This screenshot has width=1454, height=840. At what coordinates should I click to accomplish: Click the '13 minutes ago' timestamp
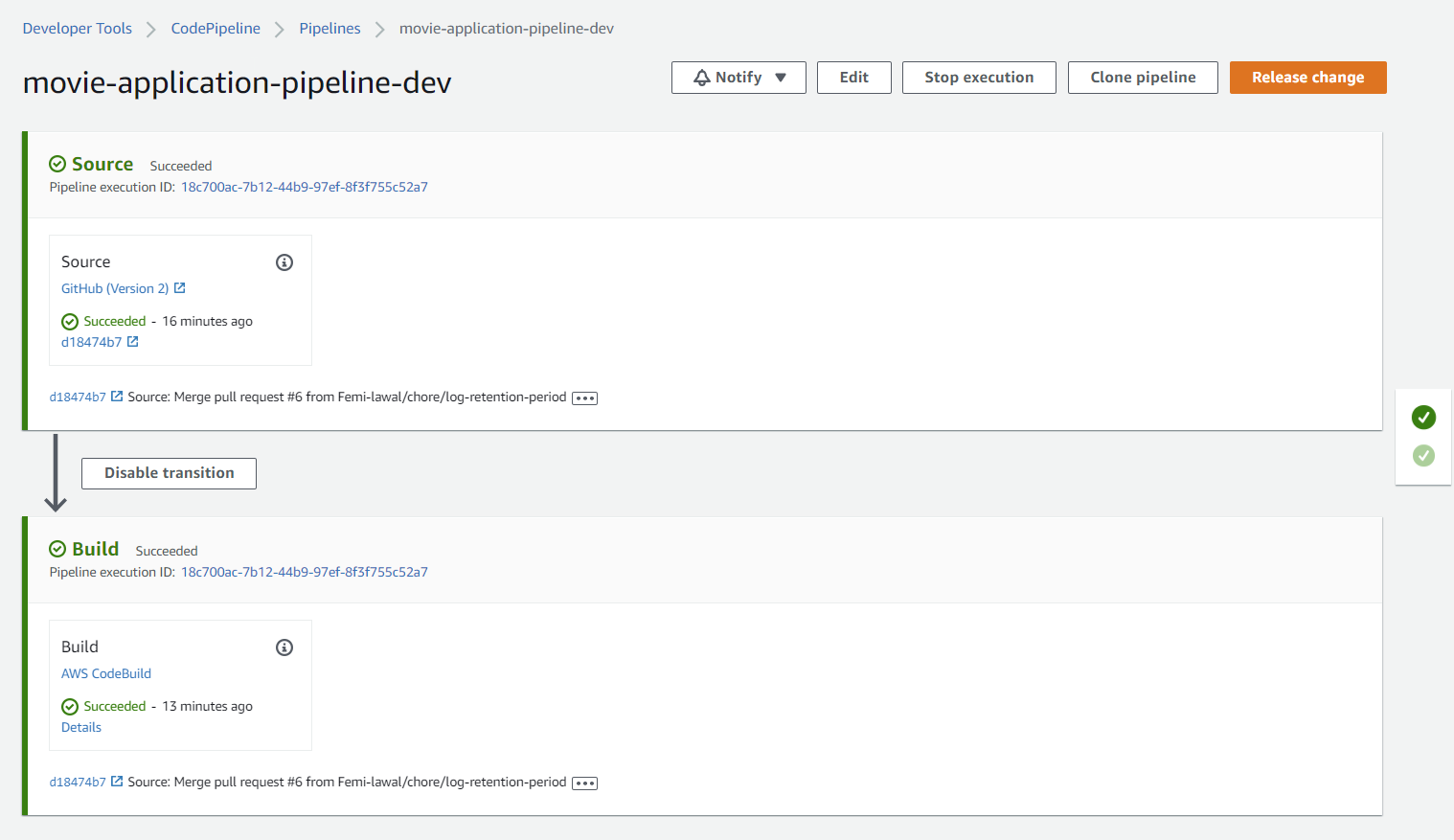click(207, 706)
